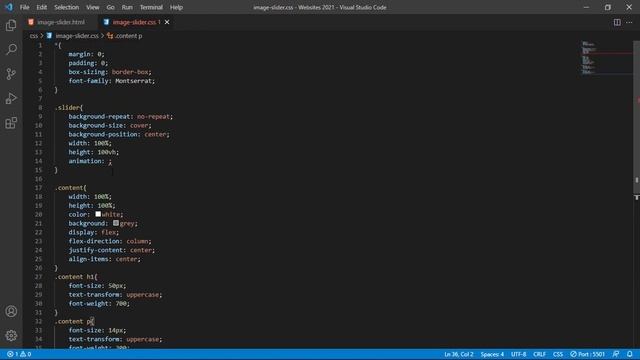The height and width of the screenshot is (360, 640).
Task: Split the editor to the right
Action: (x=617, y=22)
